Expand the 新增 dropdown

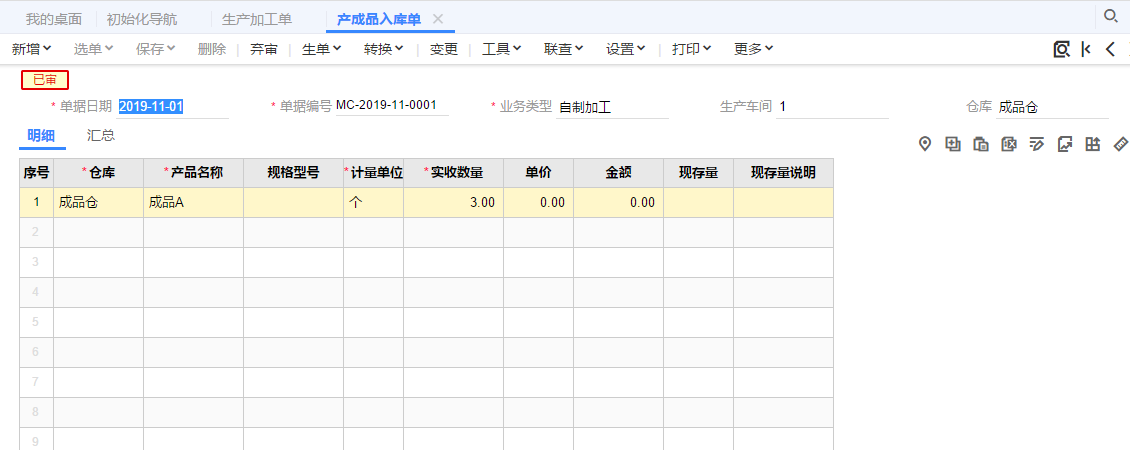click(x=32, y=49)
